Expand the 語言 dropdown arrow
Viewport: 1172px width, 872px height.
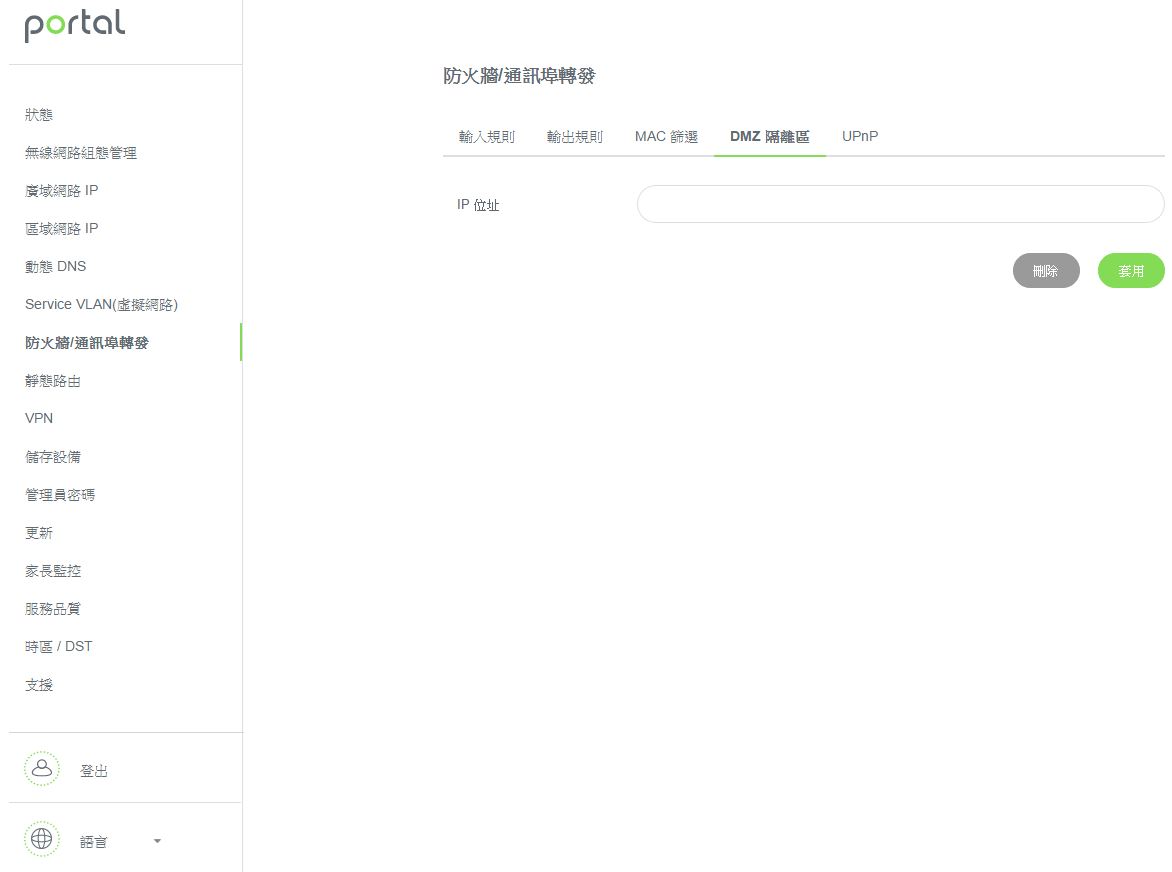click(x=157, y=841)
